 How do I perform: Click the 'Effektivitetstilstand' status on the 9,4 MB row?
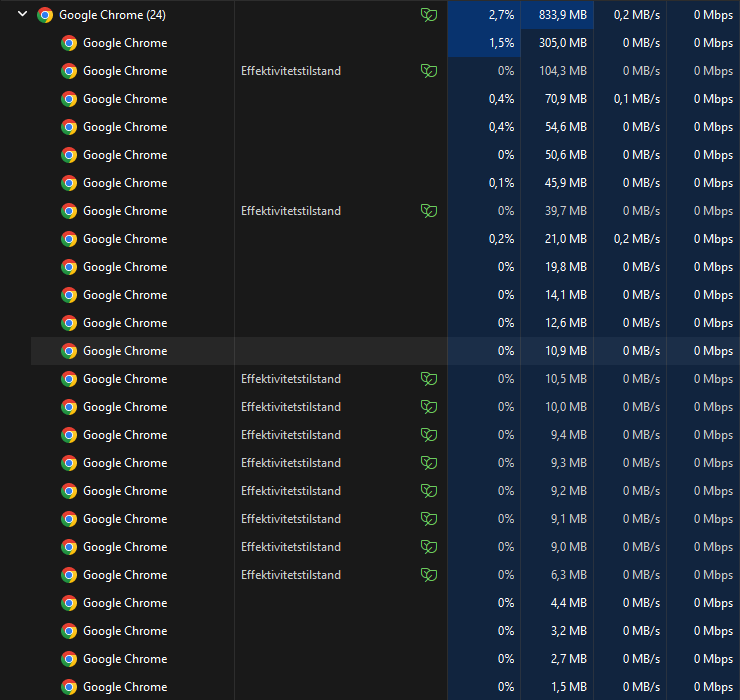[291, 435]
